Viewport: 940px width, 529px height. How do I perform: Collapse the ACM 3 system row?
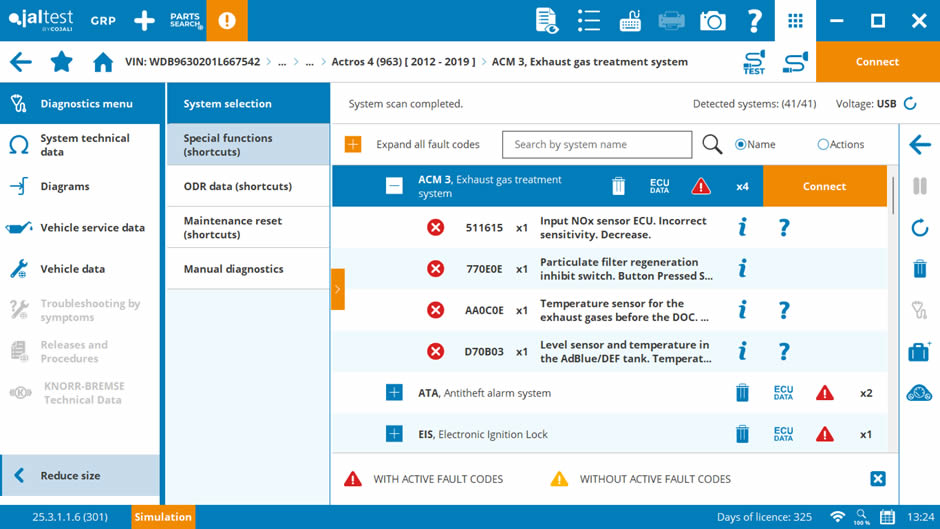point(394,186)
